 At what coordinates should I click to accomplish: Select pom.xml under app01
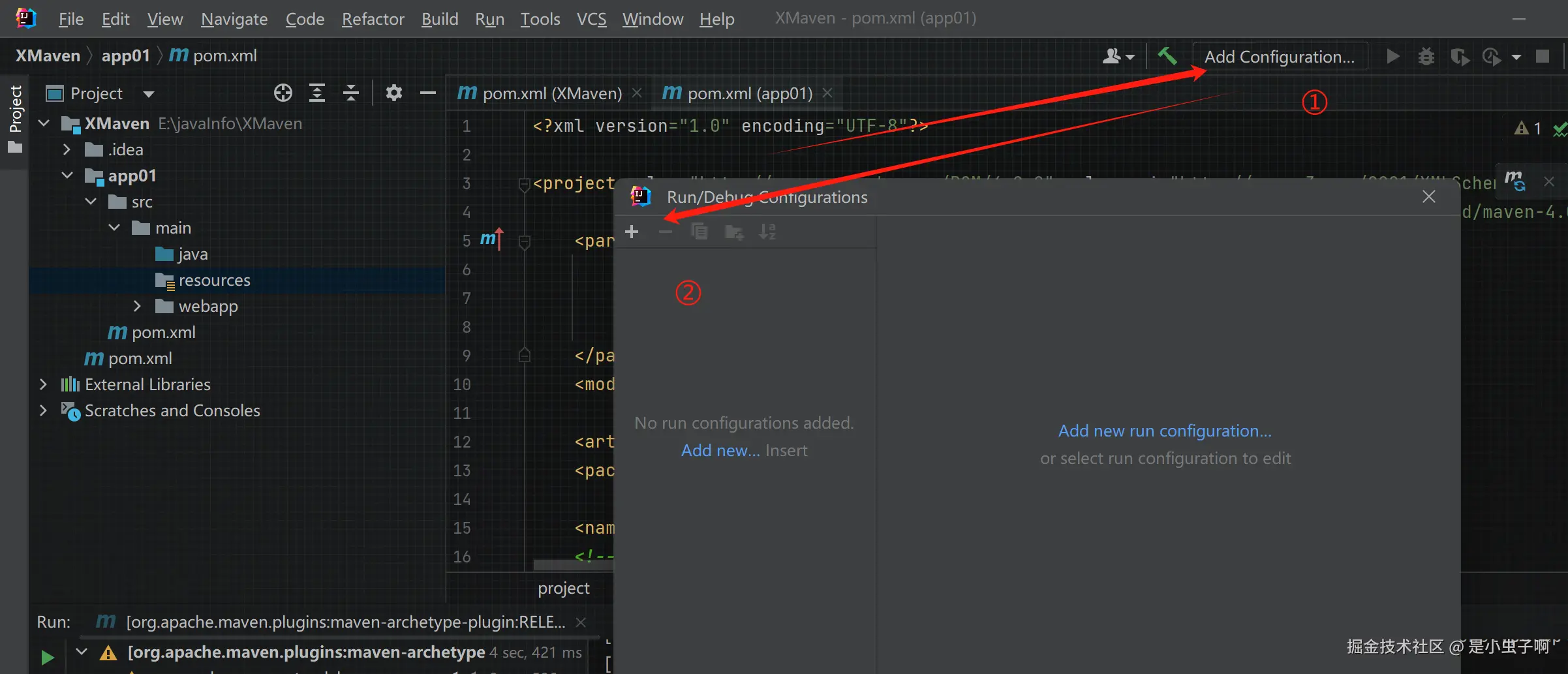point(152,332)
